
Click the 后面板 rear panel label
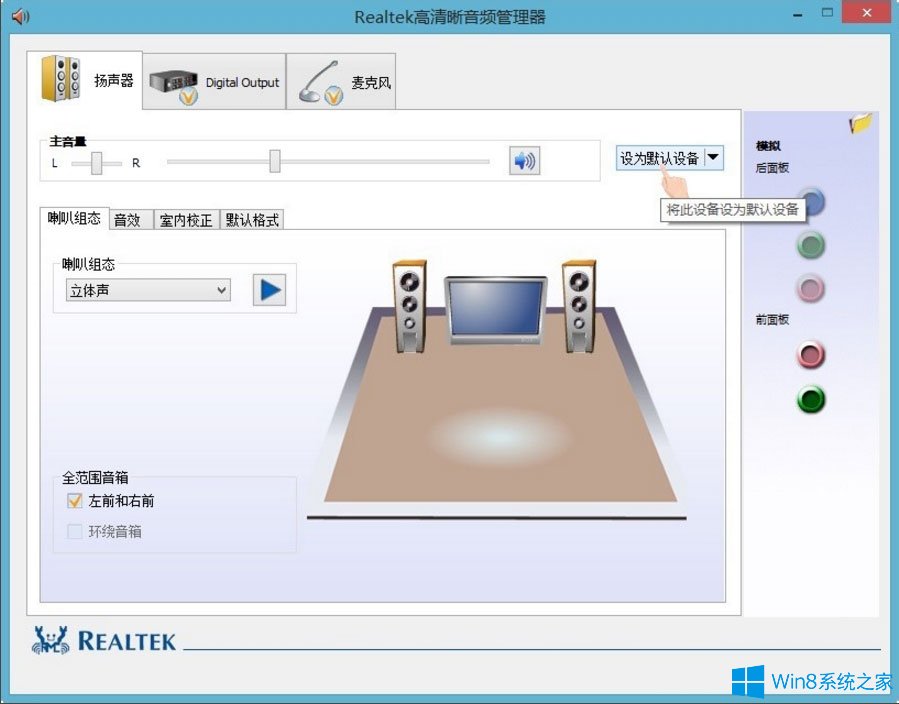point(772,168)
